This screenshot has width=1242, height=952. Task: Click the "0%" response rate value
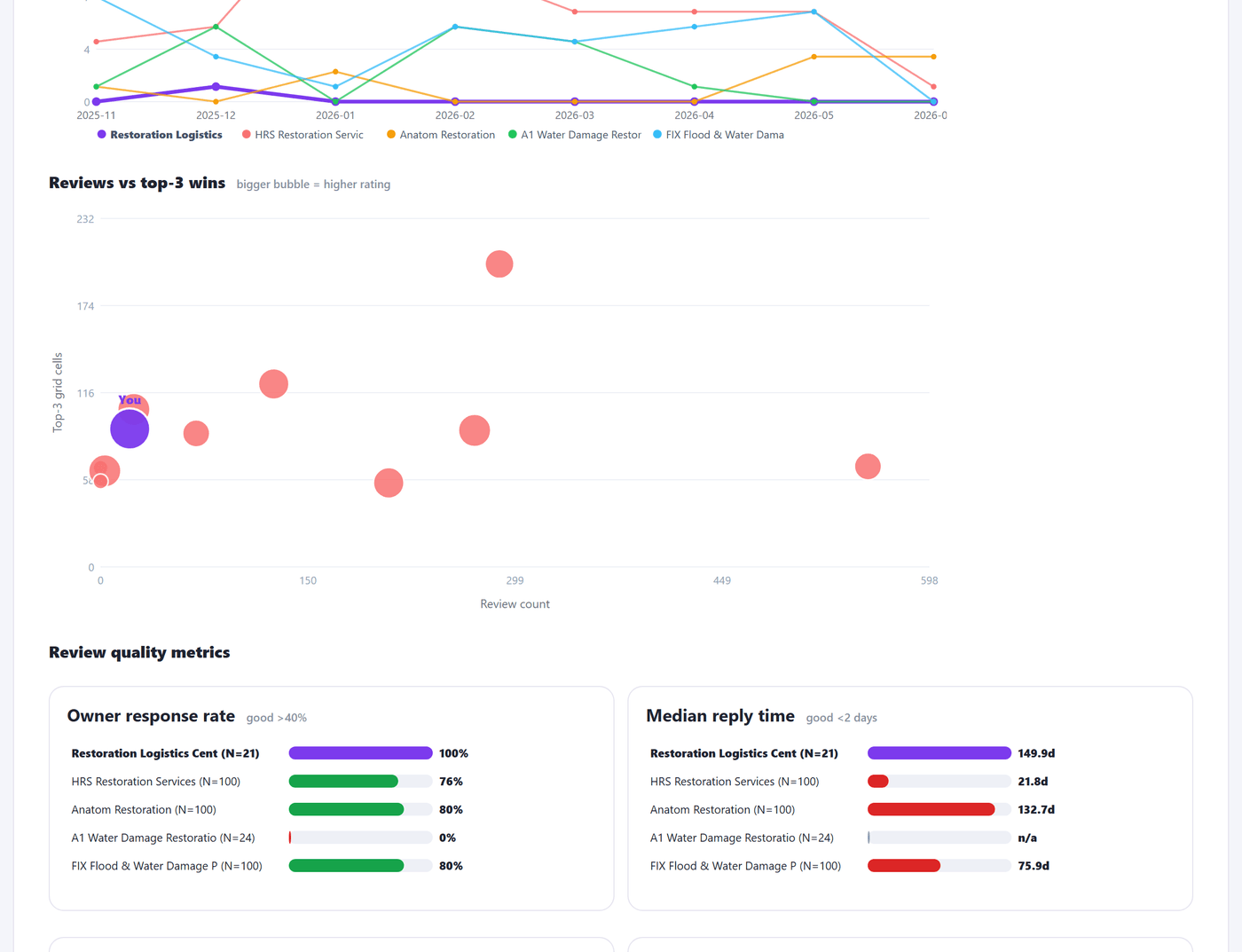tap(447, 838)
